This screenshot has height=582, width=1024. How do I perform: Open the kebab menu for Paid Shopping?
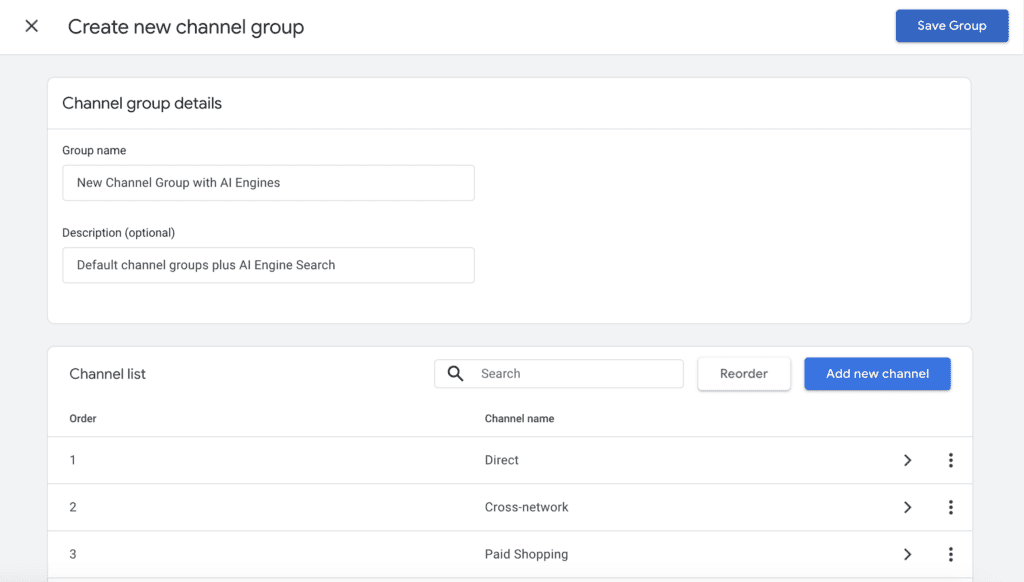tap(950, 554)
